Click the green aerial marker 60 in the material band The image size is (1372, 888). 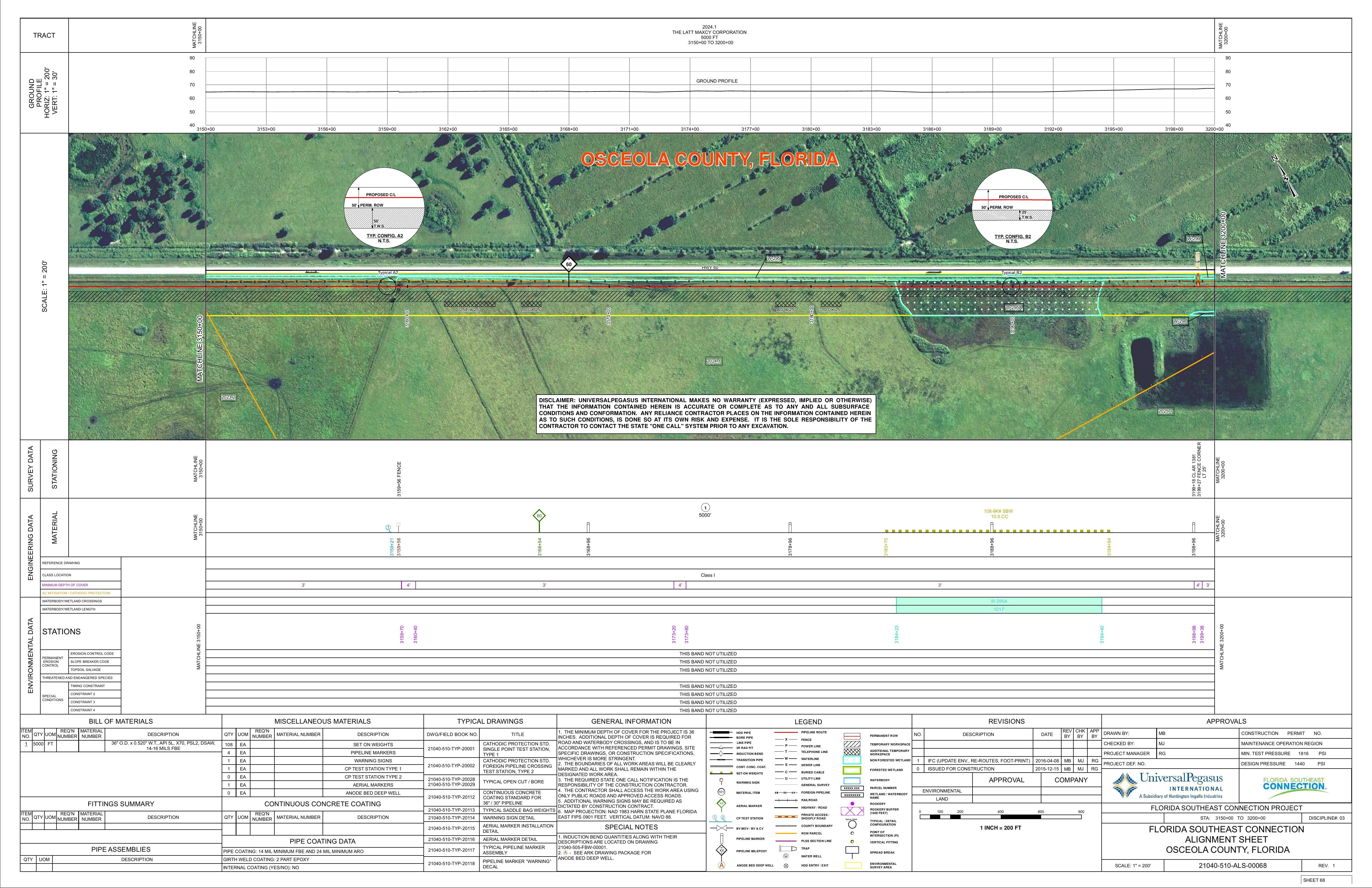(x=539, y=515)
